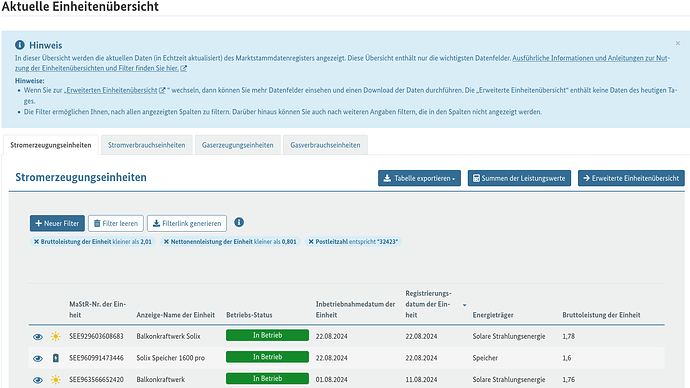The height and width of the screenshot is (388, 690).
Task: Sort by Energieträger column header
Action: 493,315
